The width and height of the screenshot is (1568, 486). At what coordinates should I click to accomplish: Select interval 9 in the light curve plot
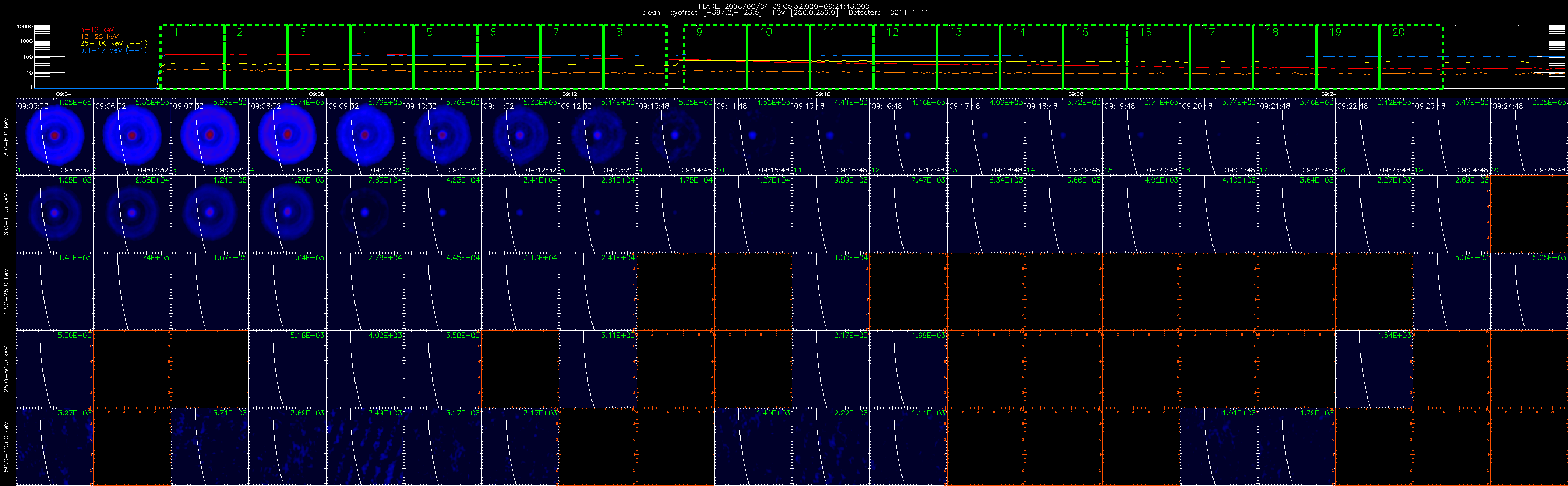[715, 57]
